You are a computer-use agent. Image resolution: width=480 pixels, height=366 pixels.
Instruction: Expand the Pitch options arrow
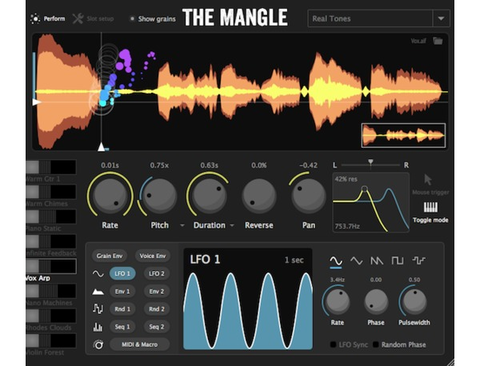click(x=182, y=225)
